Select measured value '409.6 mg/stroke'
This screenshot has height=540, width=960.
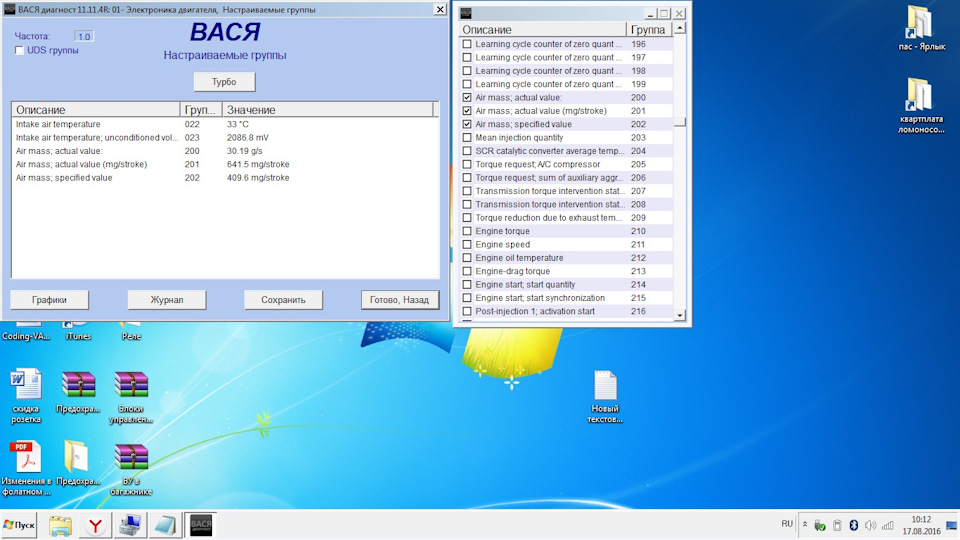click(x=258, y=178)
